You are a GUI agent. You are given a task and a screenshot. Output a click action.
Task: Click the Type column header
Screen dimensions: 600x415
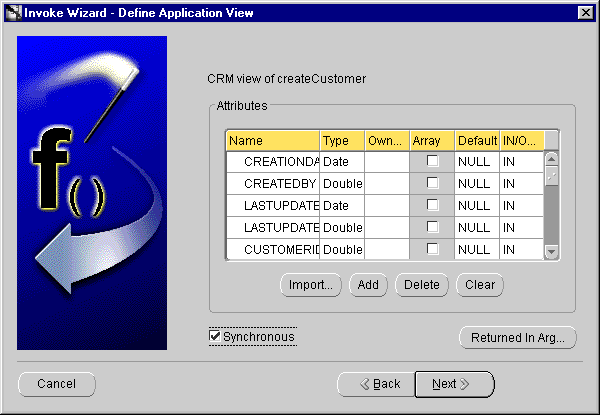click(x=342, y=141)
